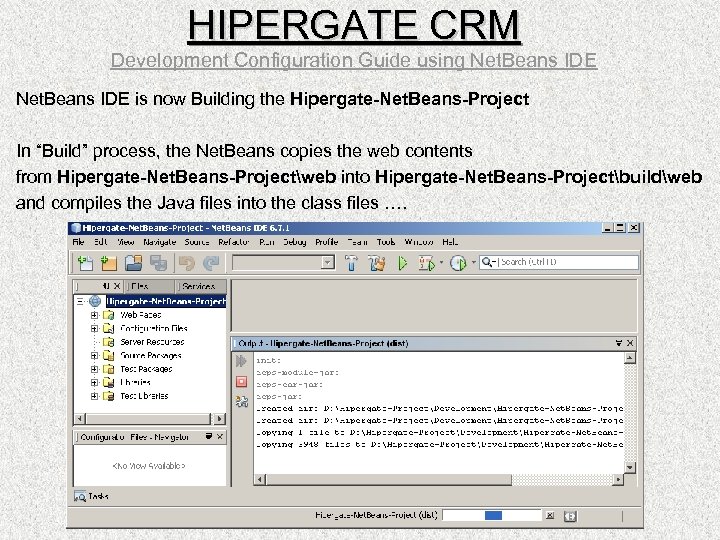
Task: Click the New Project toolbar icon
Action: tap(109, 263)
